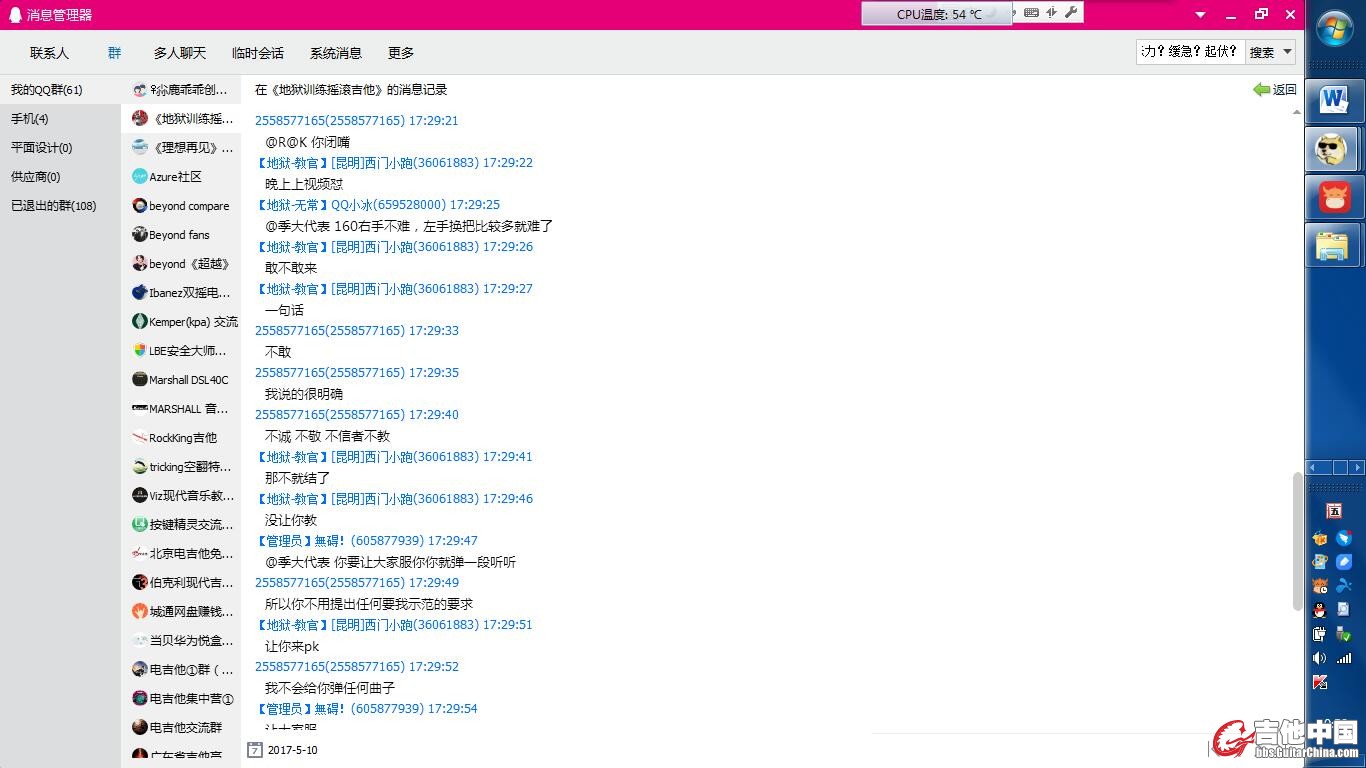
Task: Select 我的QQ群(61) category
Action: tap(60, 90)
